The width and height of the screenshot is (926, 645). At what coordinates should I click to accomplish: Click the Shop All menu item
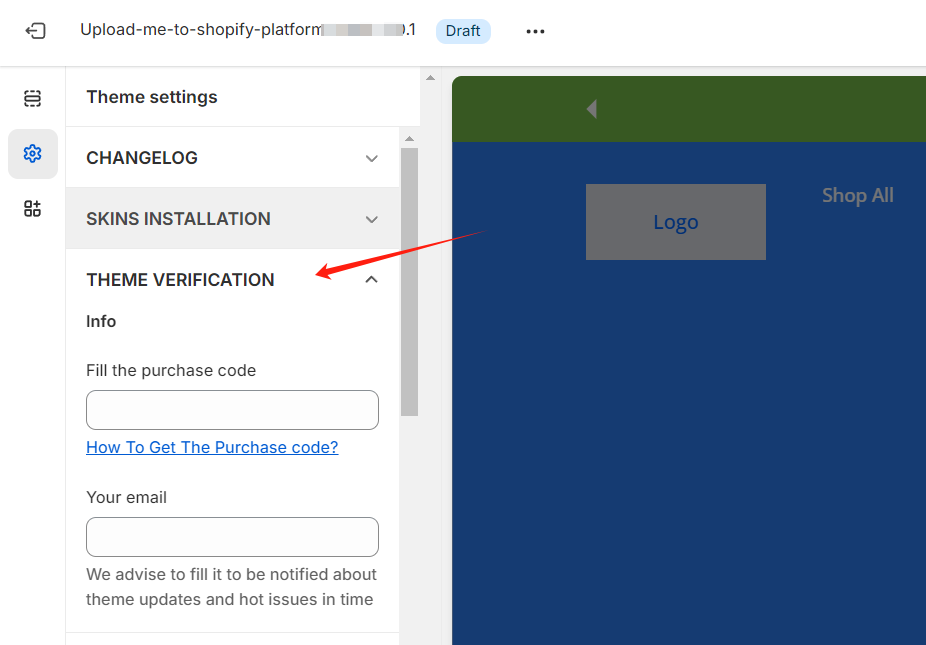pos(857,195)
